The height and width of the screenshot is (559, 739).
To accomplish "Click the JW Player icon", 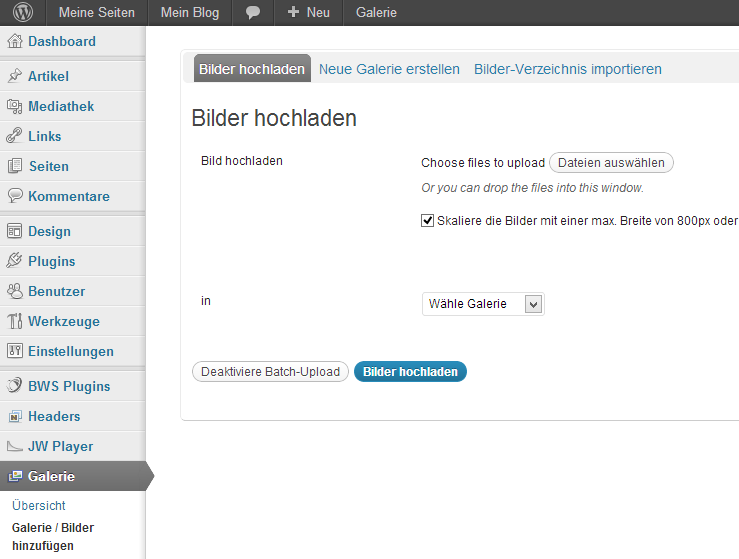I will pyautogui.click(x=15, y=446).
